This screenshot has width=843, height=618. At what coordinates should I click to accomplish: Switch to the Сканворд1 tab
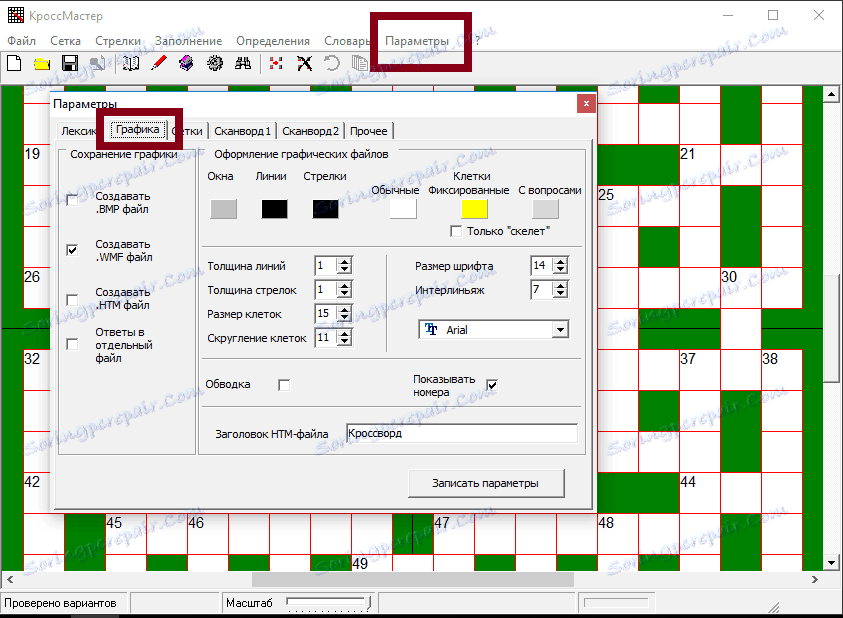pyautogui.click(x=242, y=131)
